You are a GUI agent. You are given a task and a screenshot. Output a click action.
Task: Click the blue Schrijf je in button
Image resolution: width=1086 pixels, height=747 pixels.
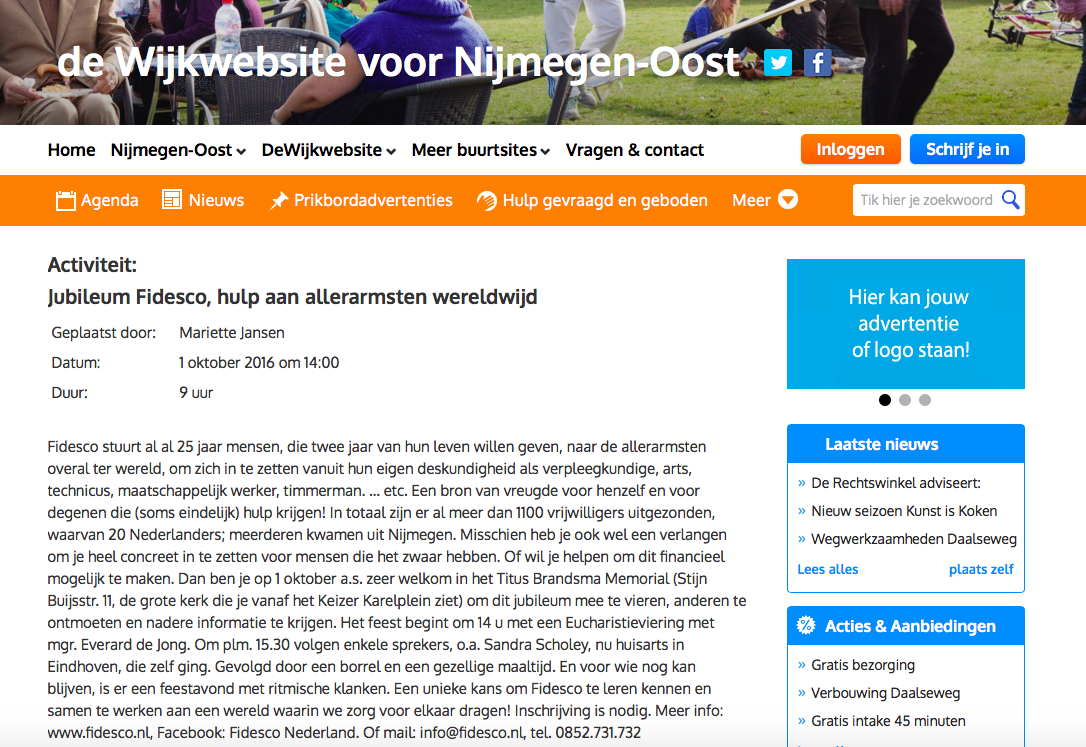point(967,150)
